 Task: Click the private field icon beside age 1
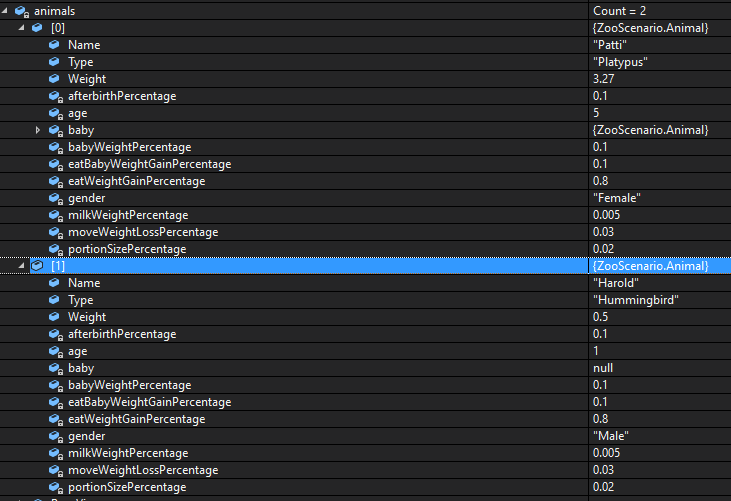pos(56,351)
